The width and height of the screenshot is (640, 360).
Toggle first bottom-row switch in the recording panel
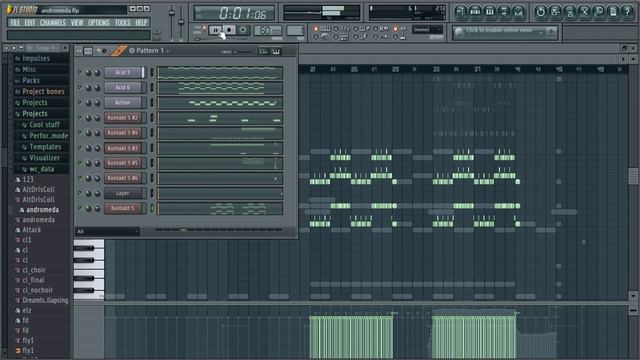[316, 37]
